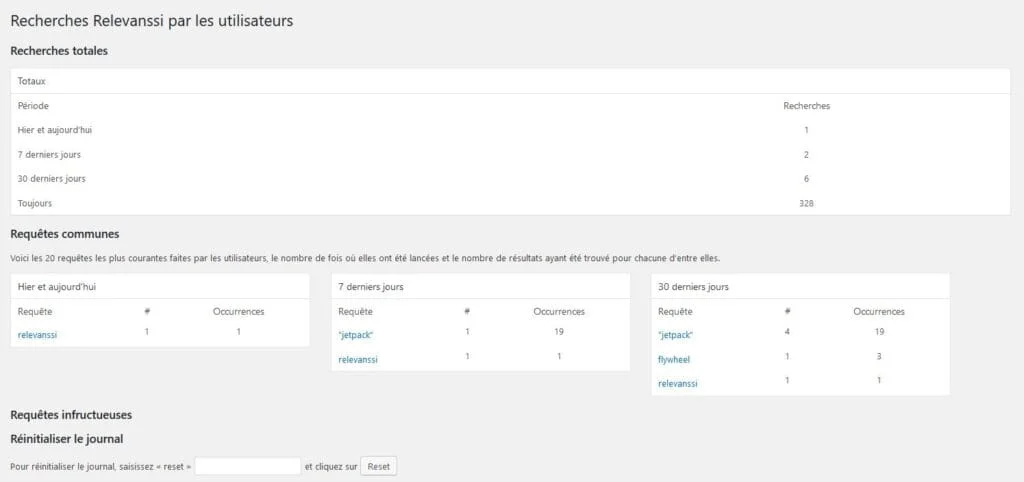Click relevanssi link in 30 derniers jours panel

pyautogui.click(x=677, y=383)
